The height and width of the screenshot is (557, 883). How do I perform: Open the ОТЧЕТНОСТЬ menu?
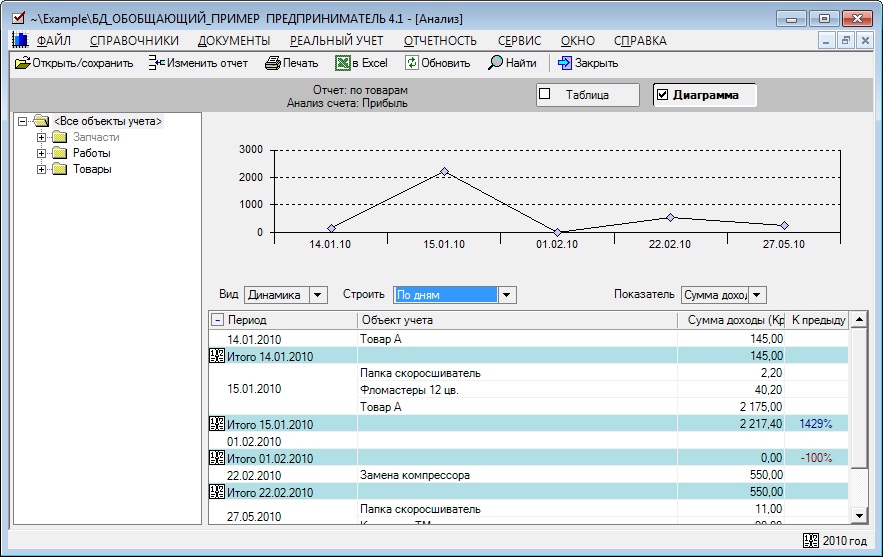[440, 41]
